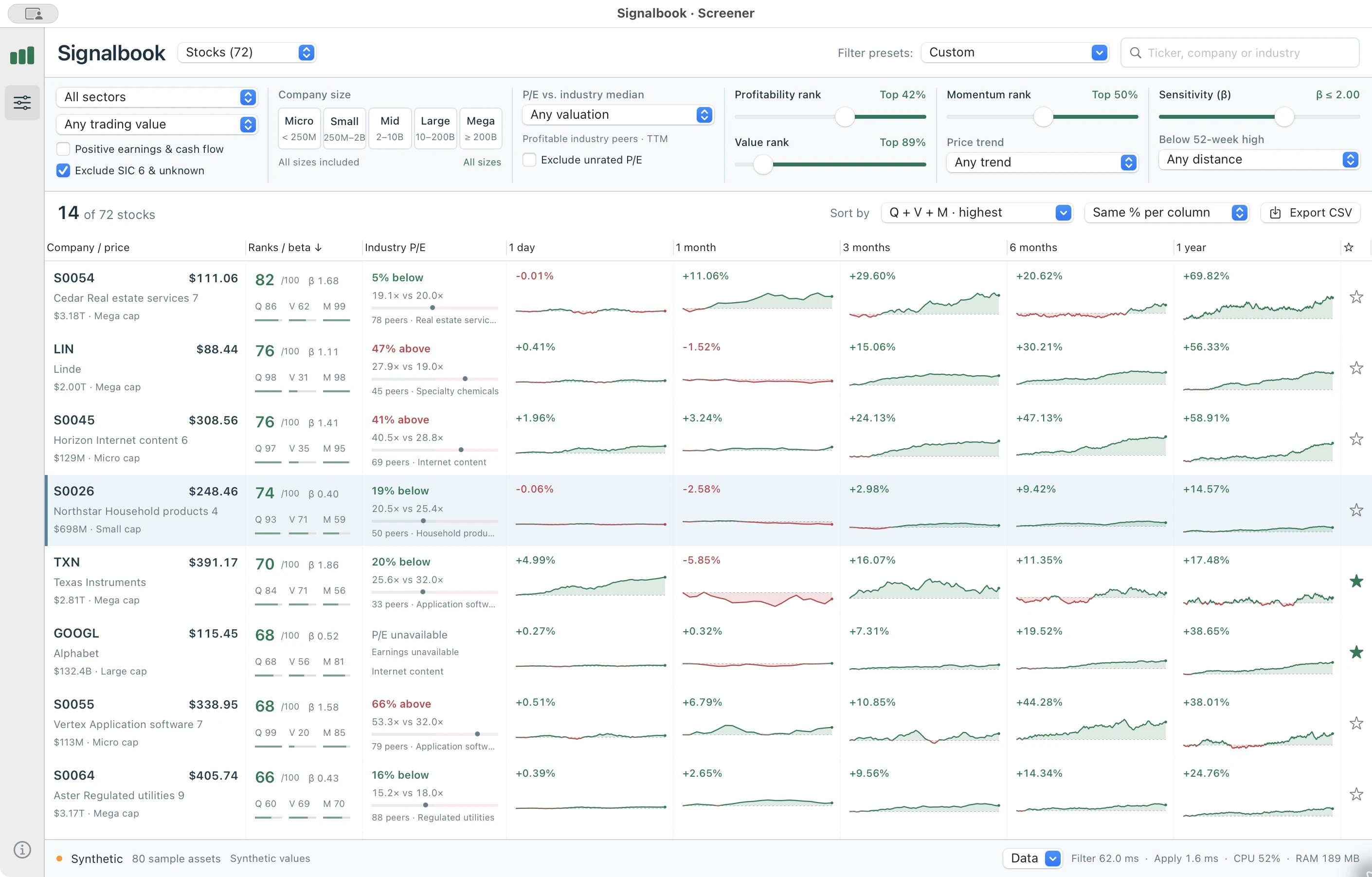Toggle the Mega company size button
The height and width of the screenshot is (877, 1372).
480,128
